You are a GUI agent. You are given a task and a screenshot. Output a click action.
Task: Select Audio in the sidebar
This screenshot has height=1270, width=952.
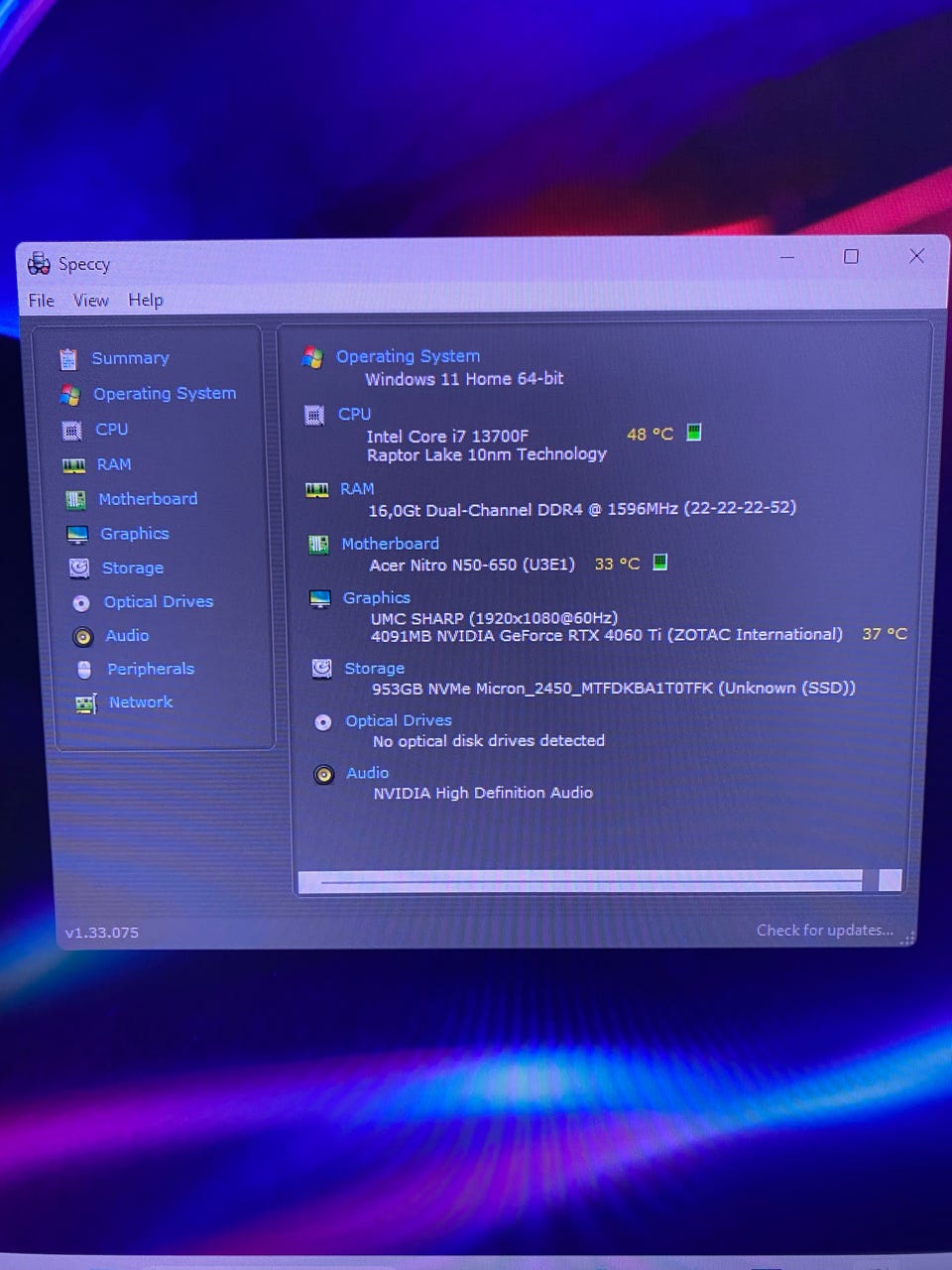point(127,635)
